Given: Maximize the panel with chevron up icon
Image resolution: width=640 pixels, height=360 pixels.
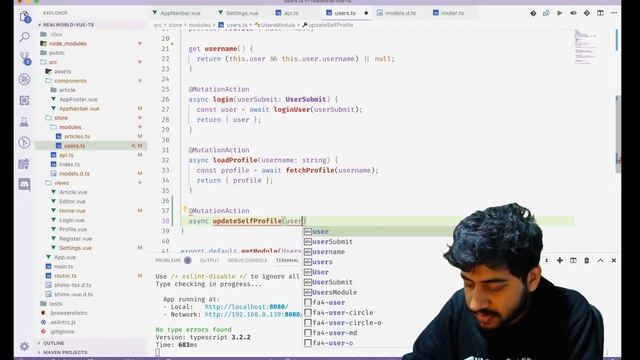Looking at the screenshot, I should (x=600, y=260).
